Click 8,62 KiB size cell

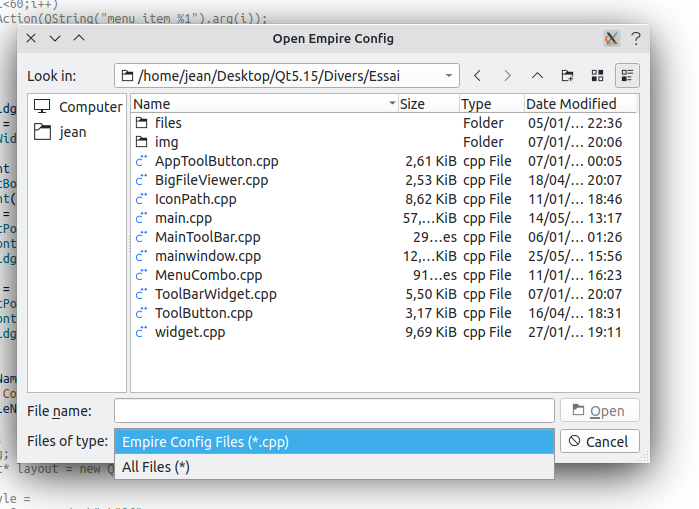pos(431,199)
